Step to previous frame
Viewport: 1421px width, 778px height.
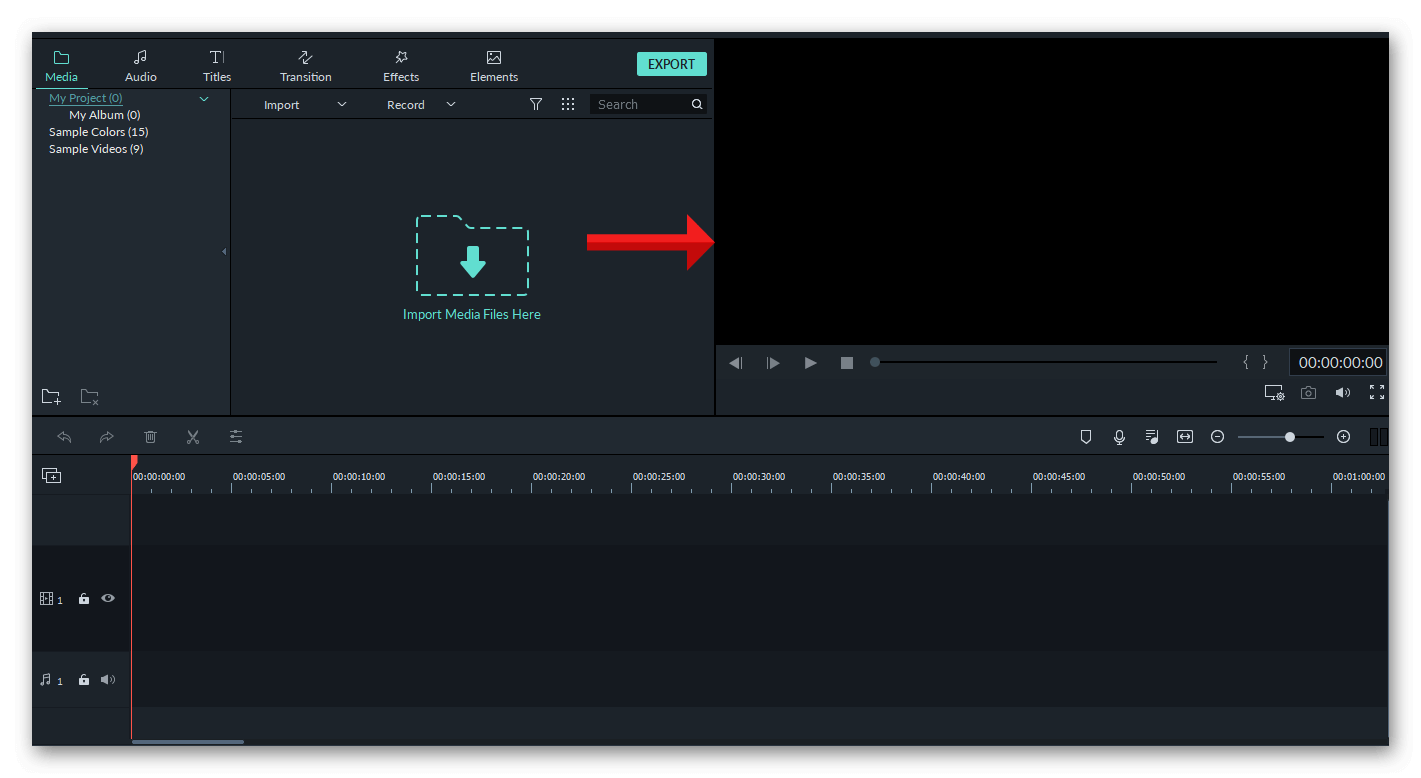(x=735, y=363)
